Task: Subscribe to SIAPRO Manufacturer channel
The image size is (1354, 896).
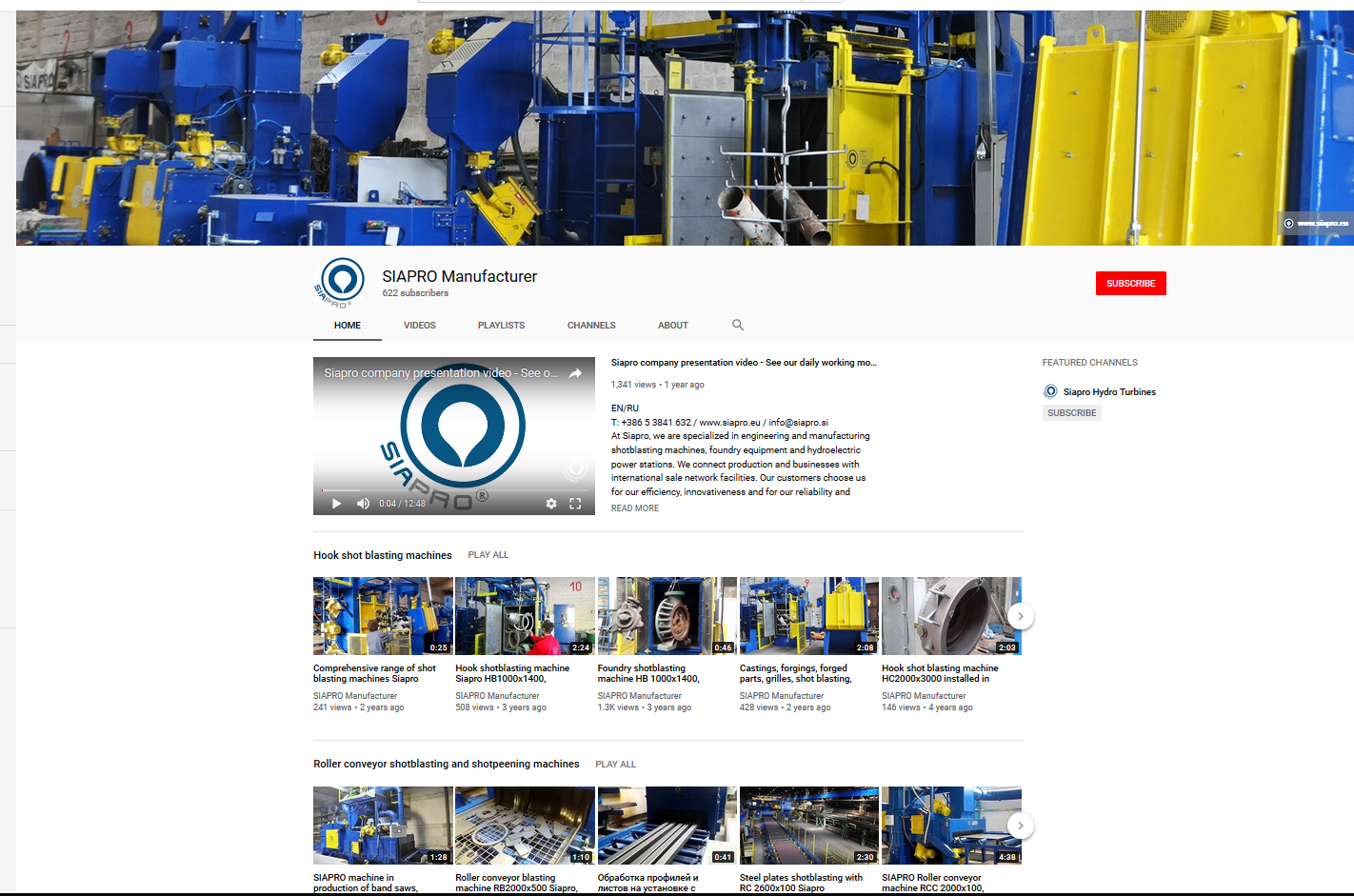Action: pyautogui.click(x=1131, y=284)
